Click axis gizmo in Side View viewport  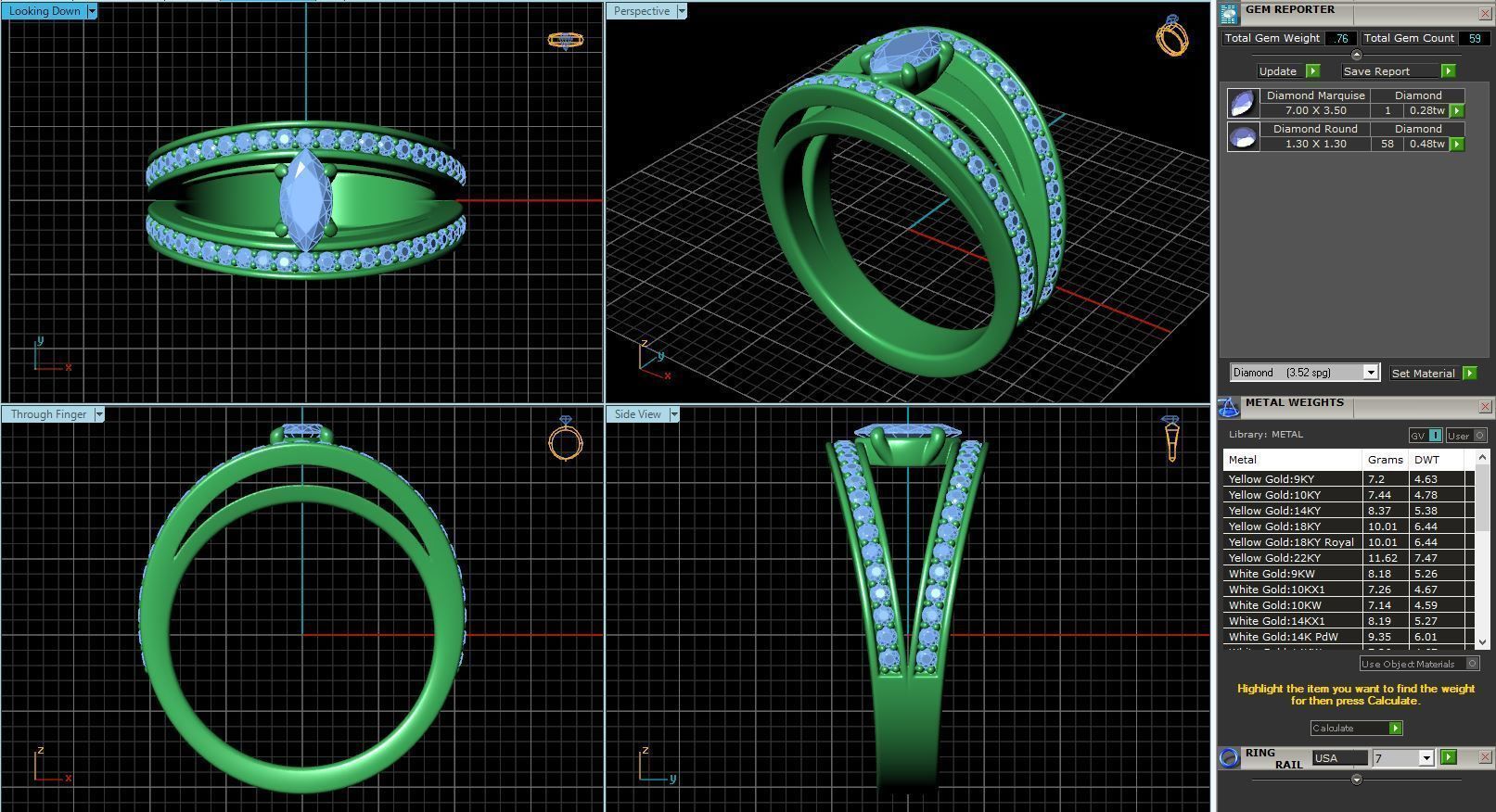(x=658, y=765)
